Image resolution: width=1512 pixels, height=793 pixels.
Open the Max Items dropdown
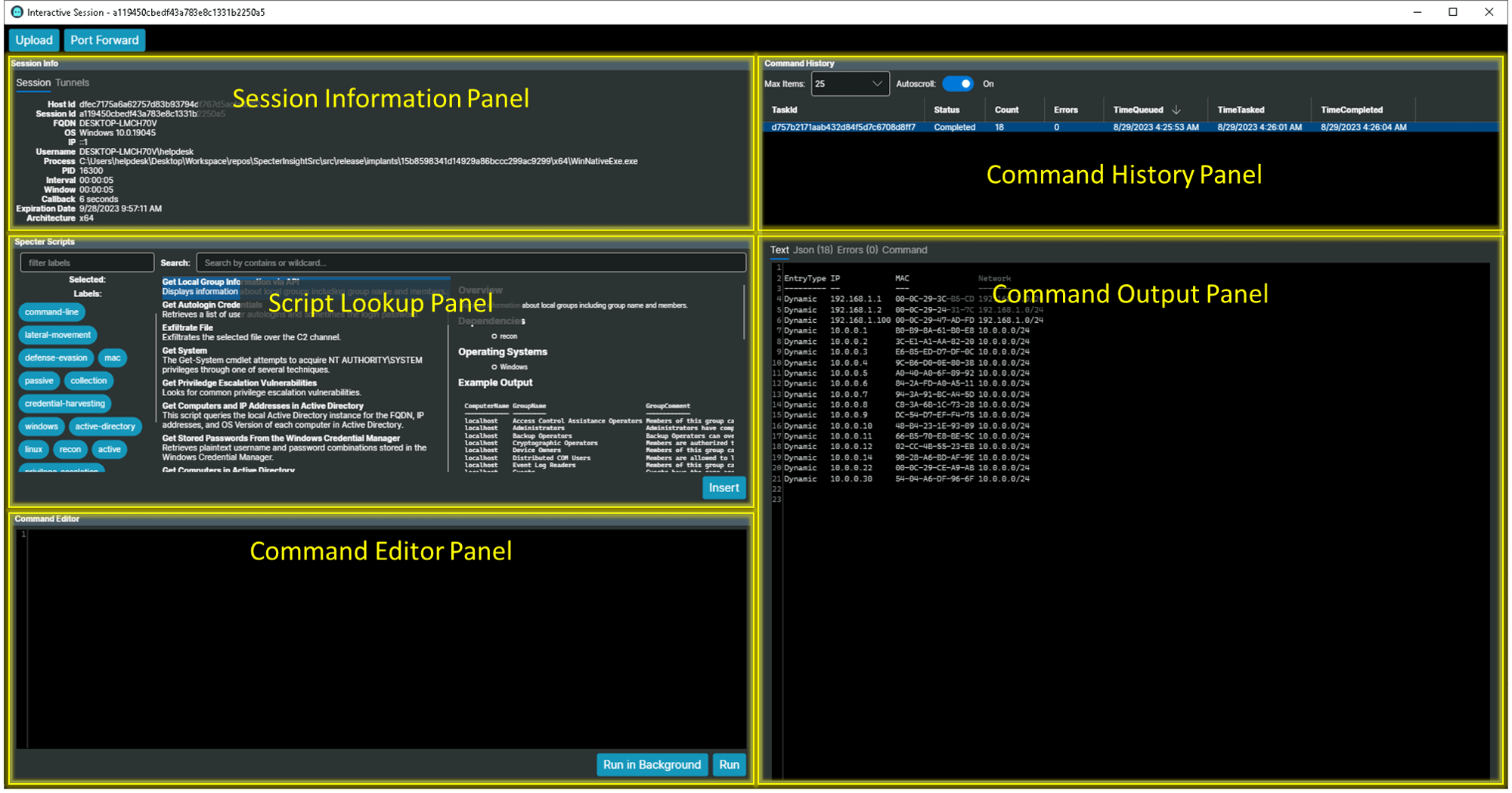pyautogui.click(x=850, y=84)
